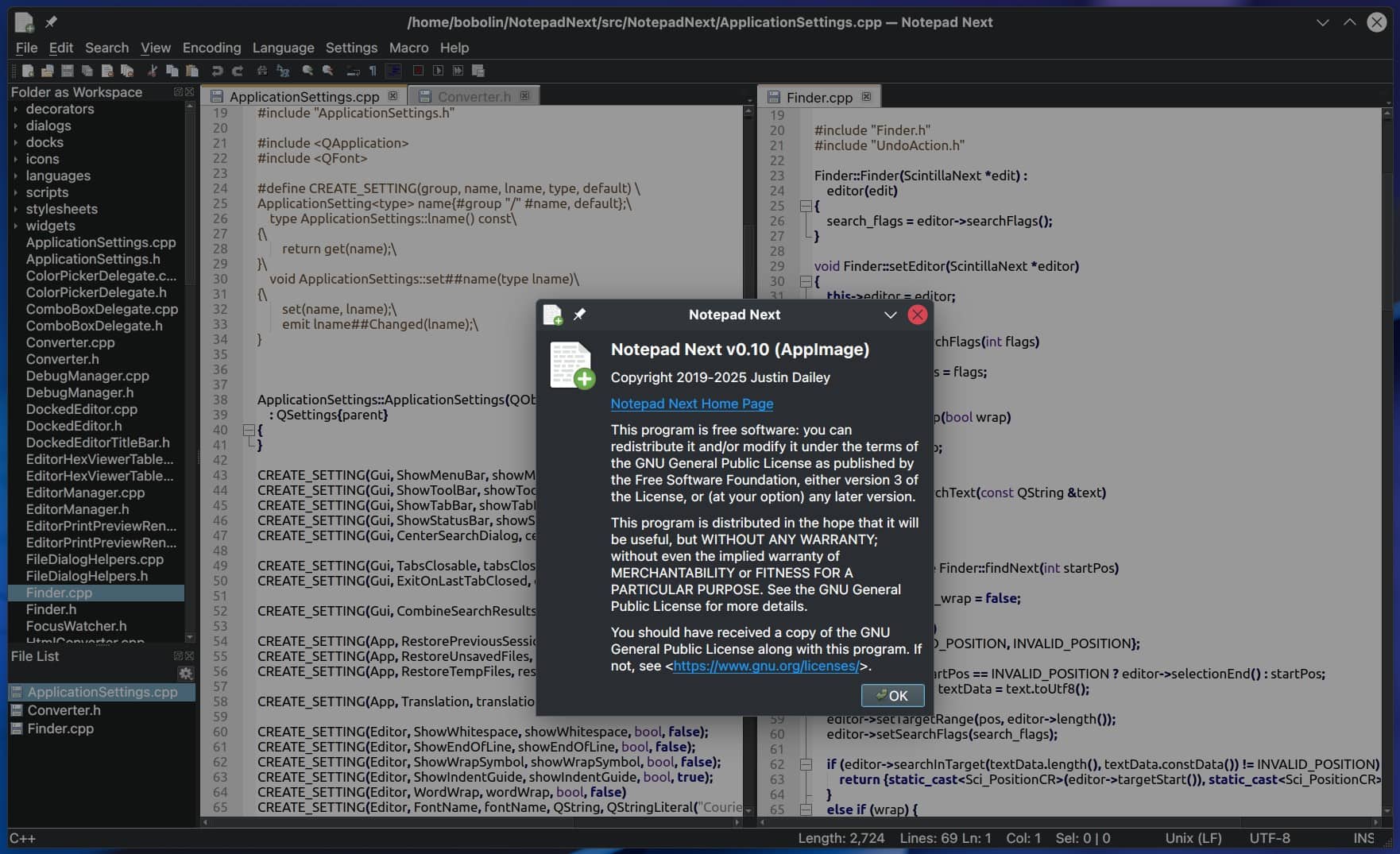Click the zoom in toolbar icon

(307, 71)
